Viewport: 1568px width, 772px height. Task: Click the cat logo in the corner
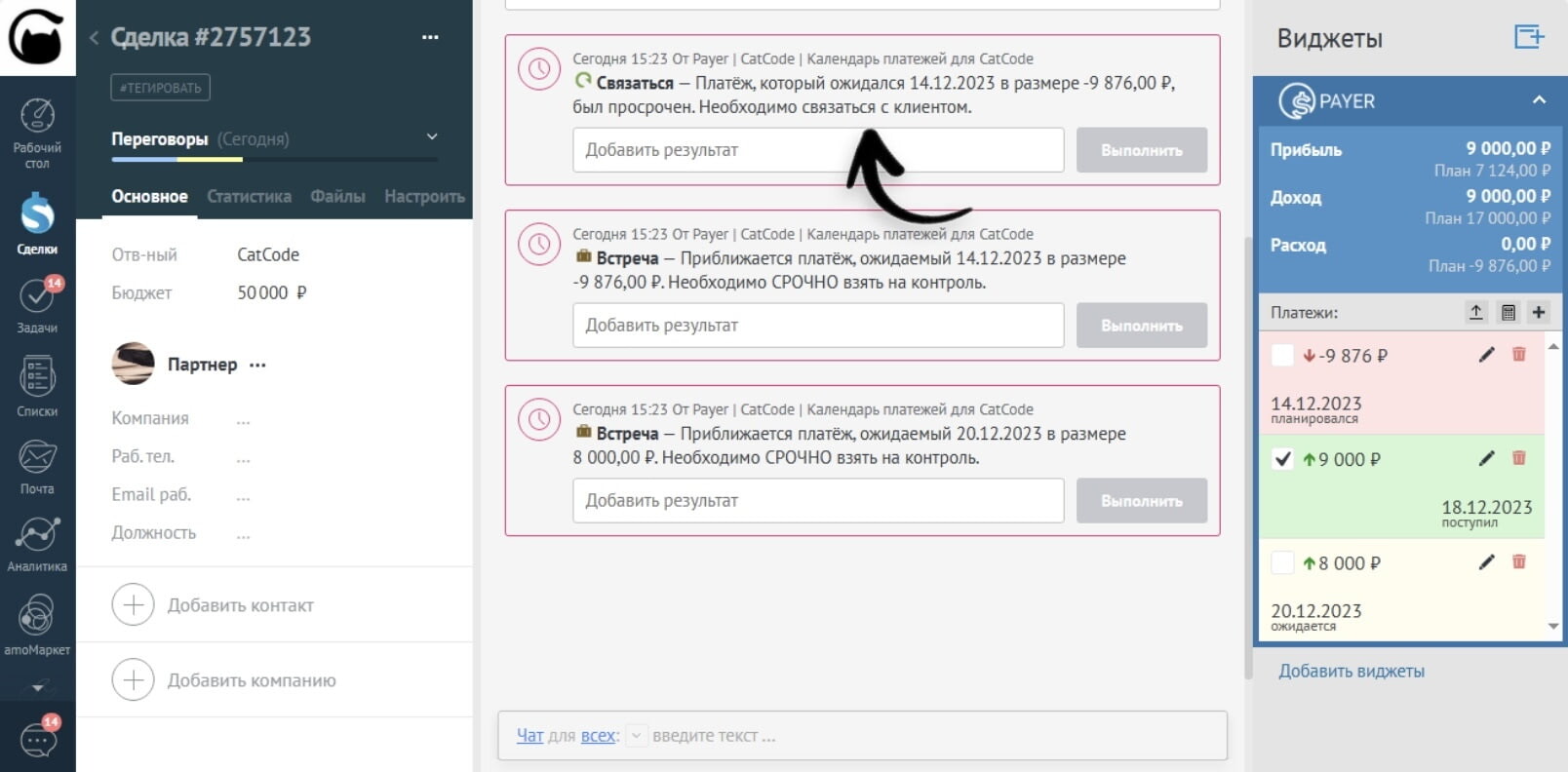[x=37, y=37]
